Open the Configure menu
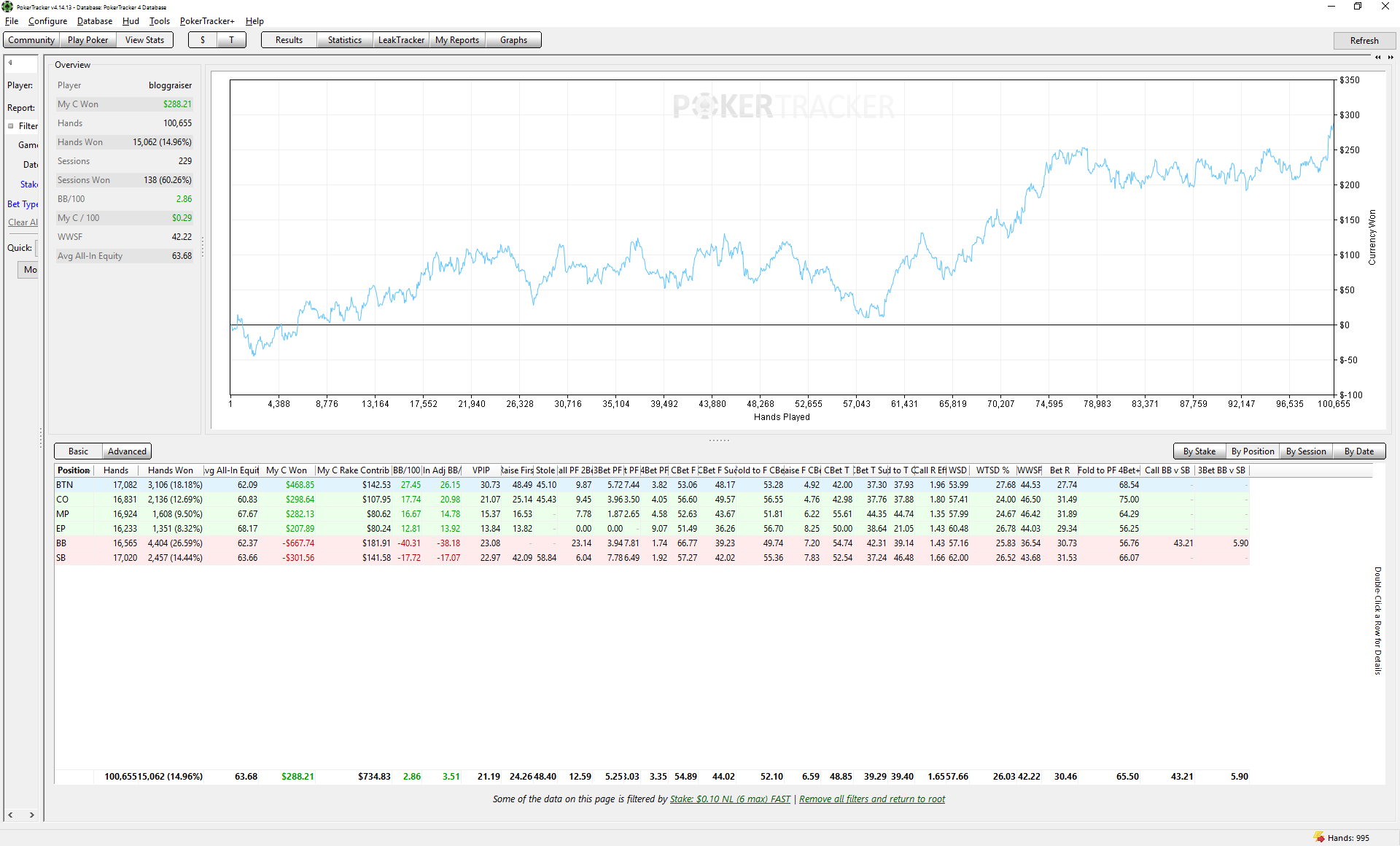 [47, 21]
